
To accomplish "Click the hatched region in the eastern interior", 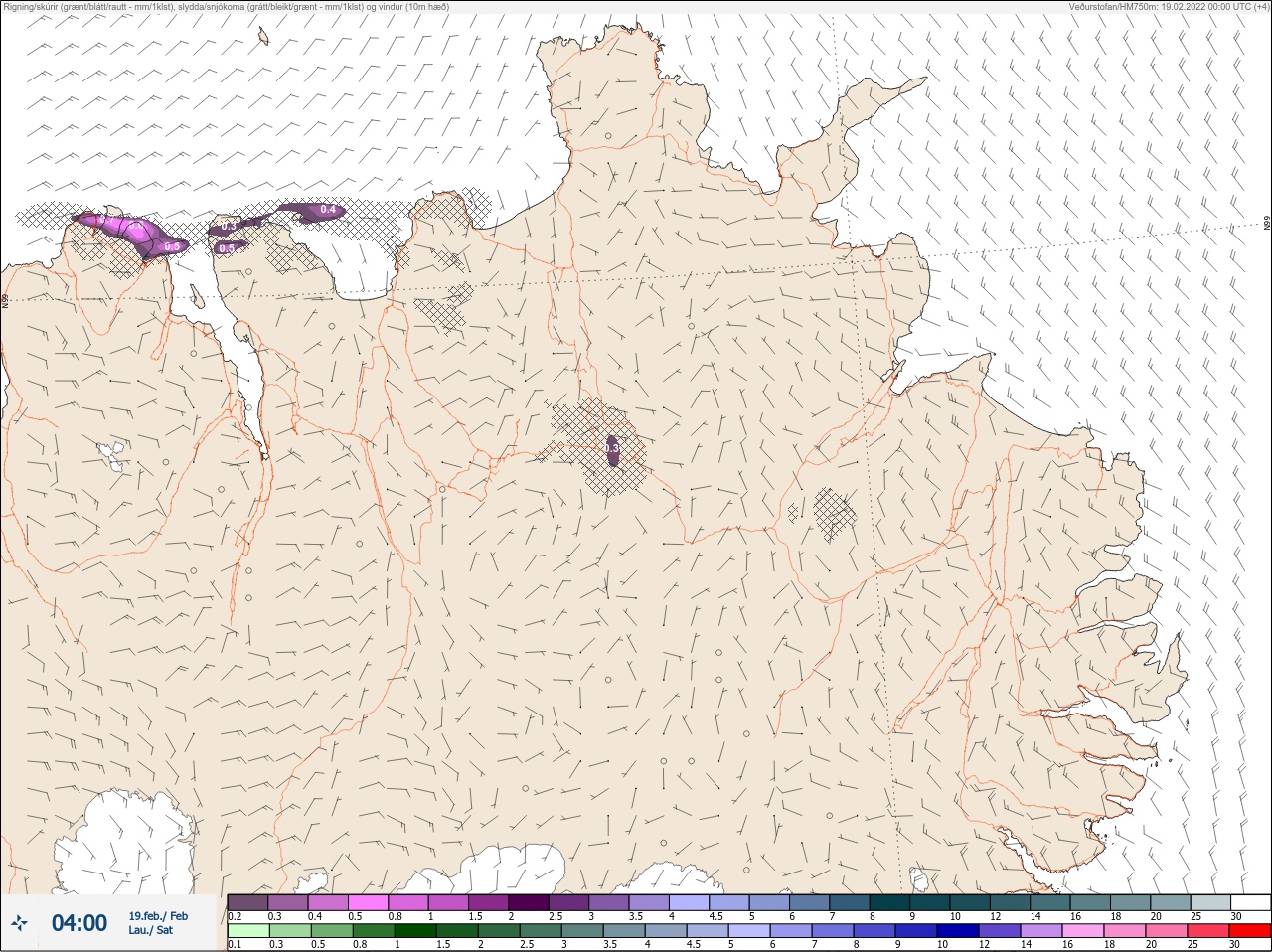I will [x=835, y=514].
